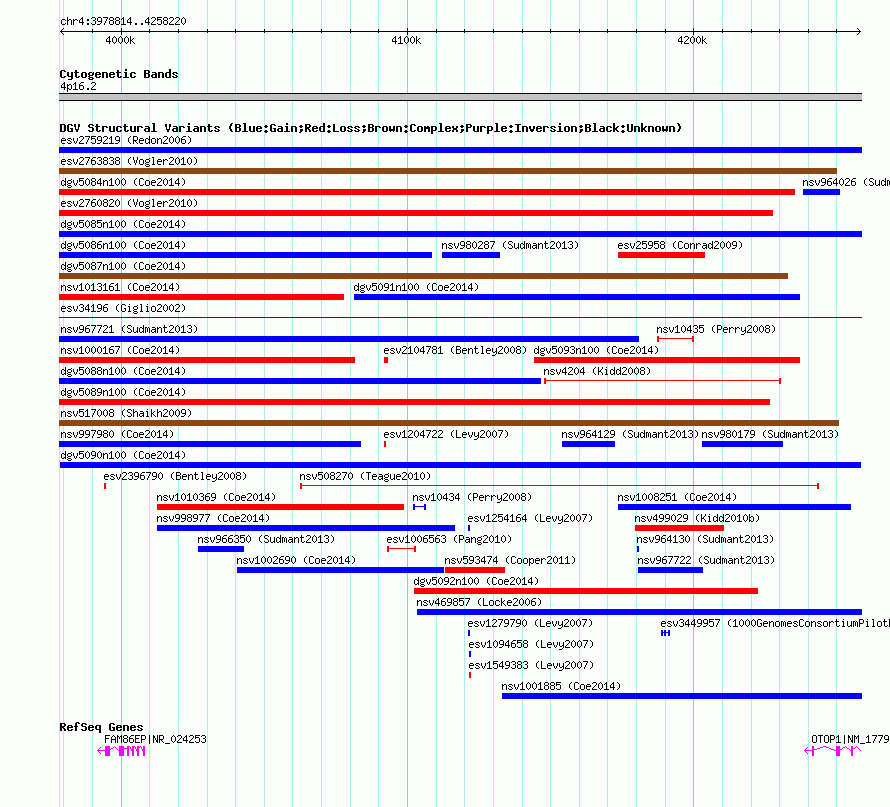Click nsv1010369 (Coe2014) label

pos(216,497)
